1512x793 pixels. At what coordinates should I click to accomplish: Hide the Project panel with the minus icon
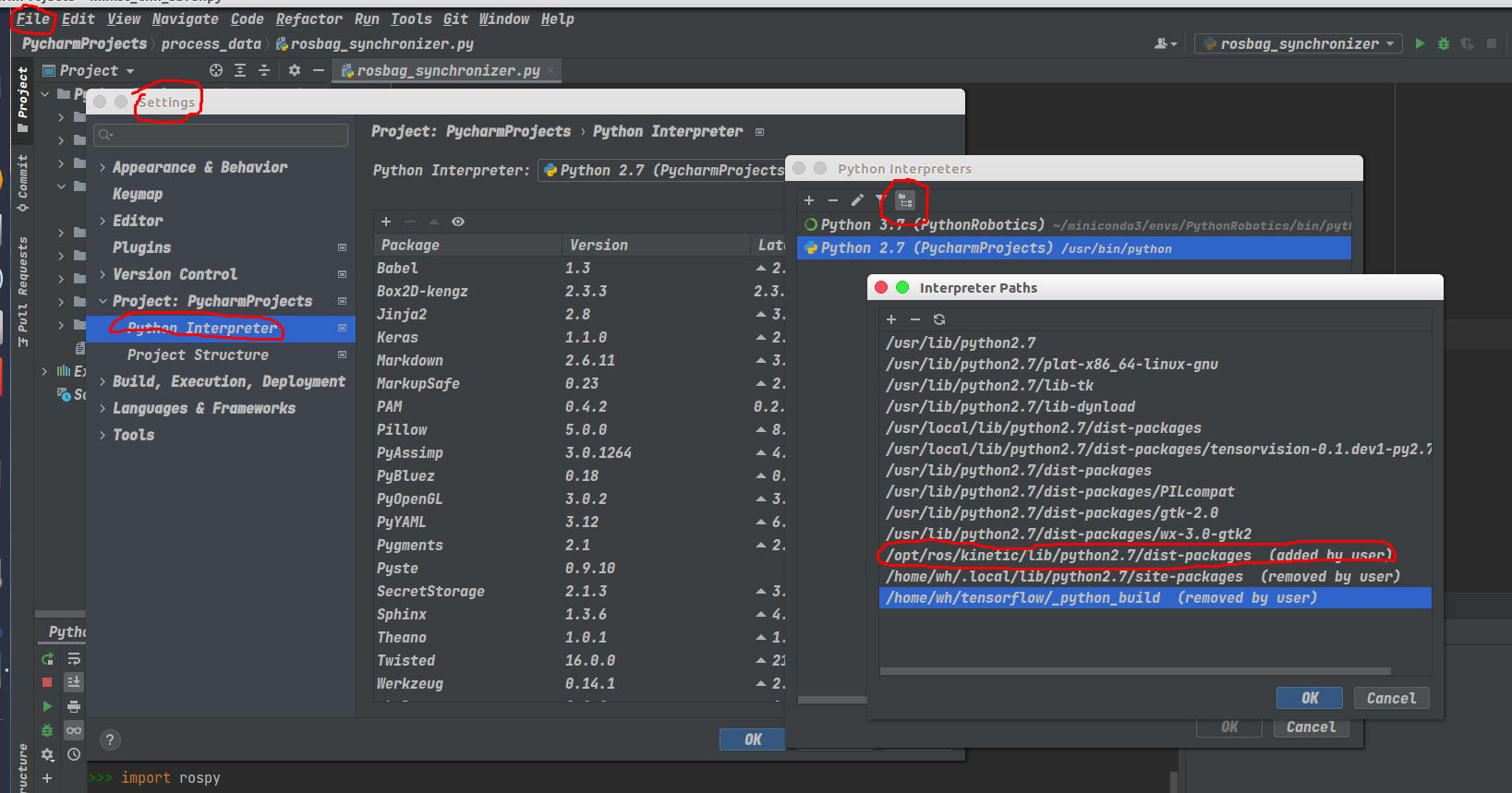(319, 70)
